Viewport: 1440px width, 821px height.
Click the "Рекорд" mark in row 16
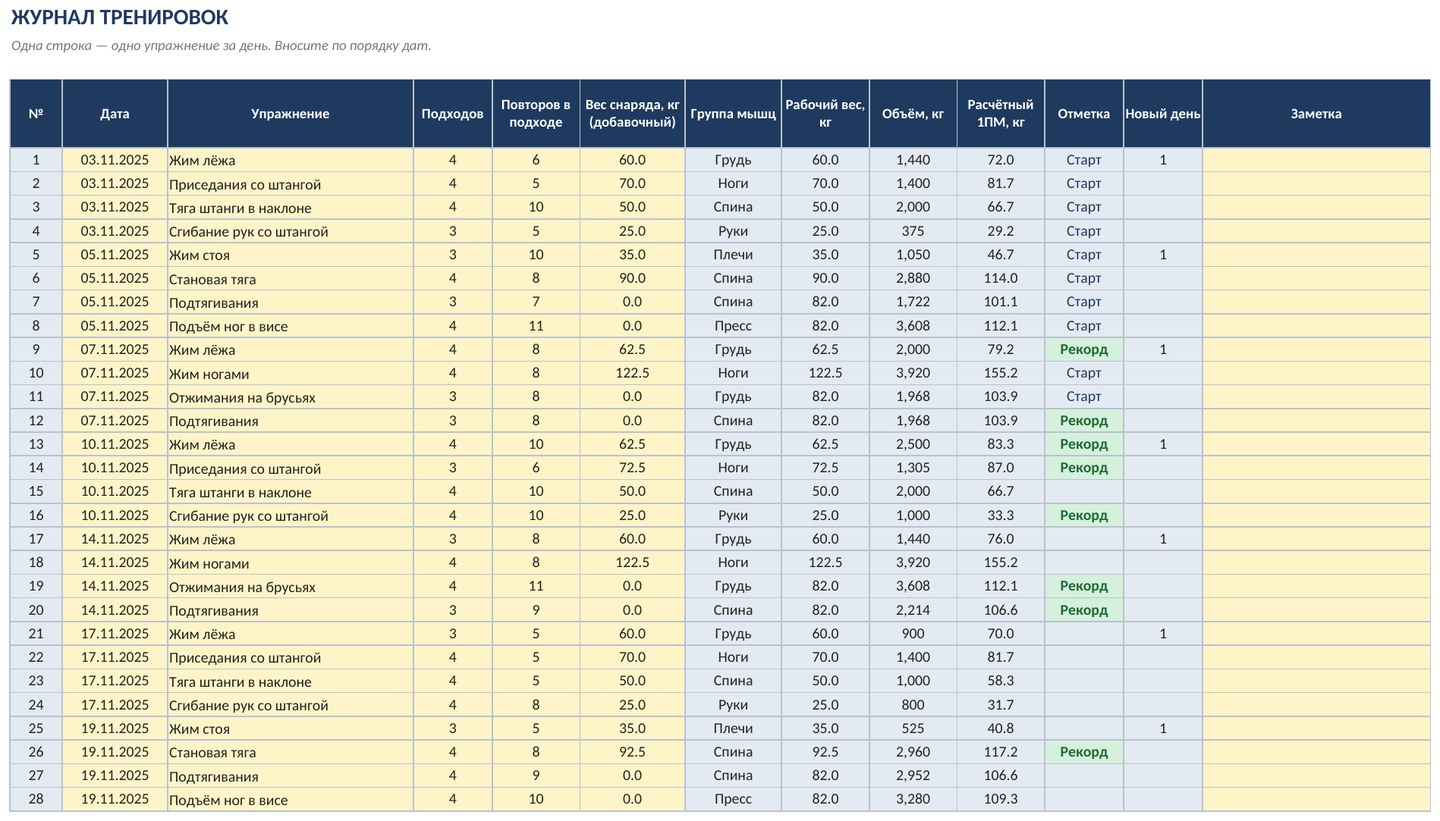point(1084,516)
